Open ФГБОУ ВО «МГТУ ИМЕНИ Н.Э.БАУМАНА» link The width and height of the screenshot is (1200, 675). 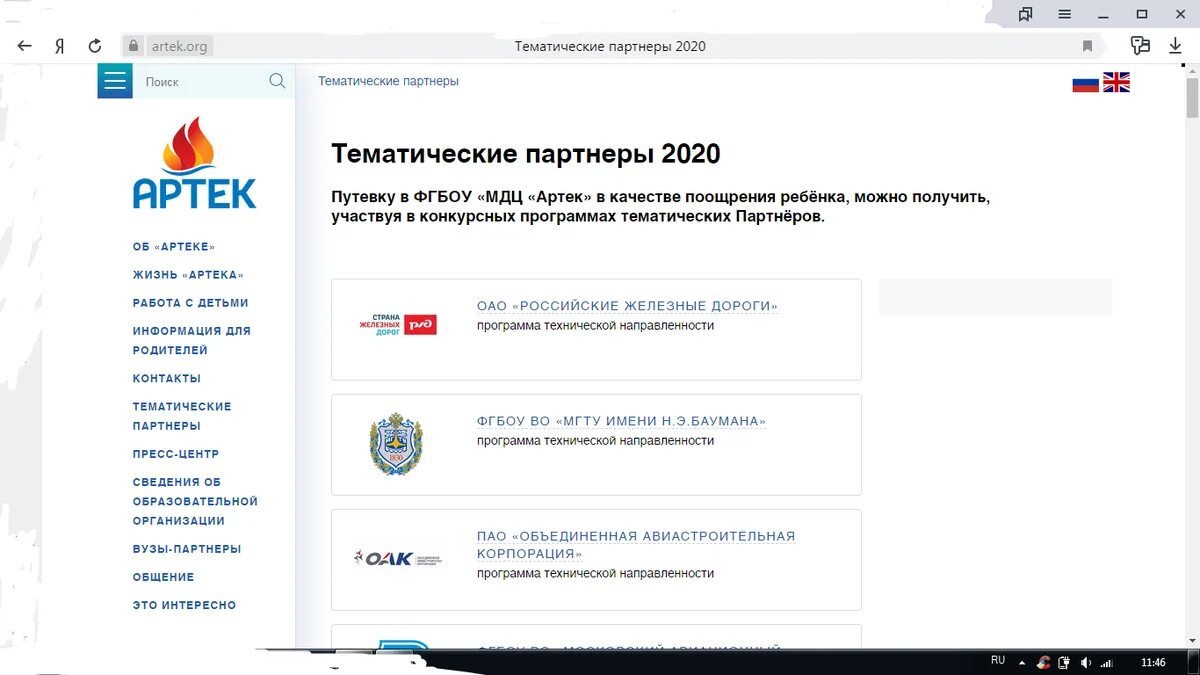[x=621, y=421]
